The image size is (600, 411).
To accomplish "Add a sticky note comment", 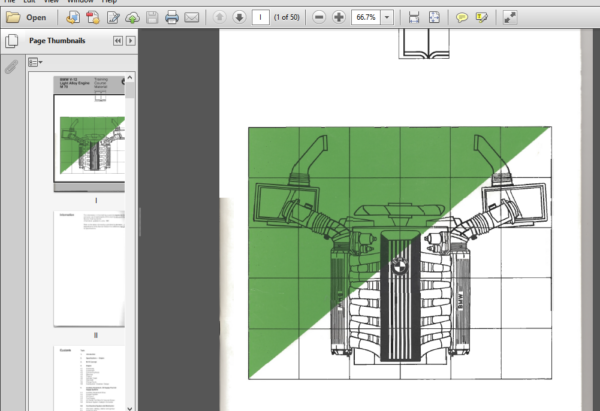I will pyautogui.click(x=462, y=17).
